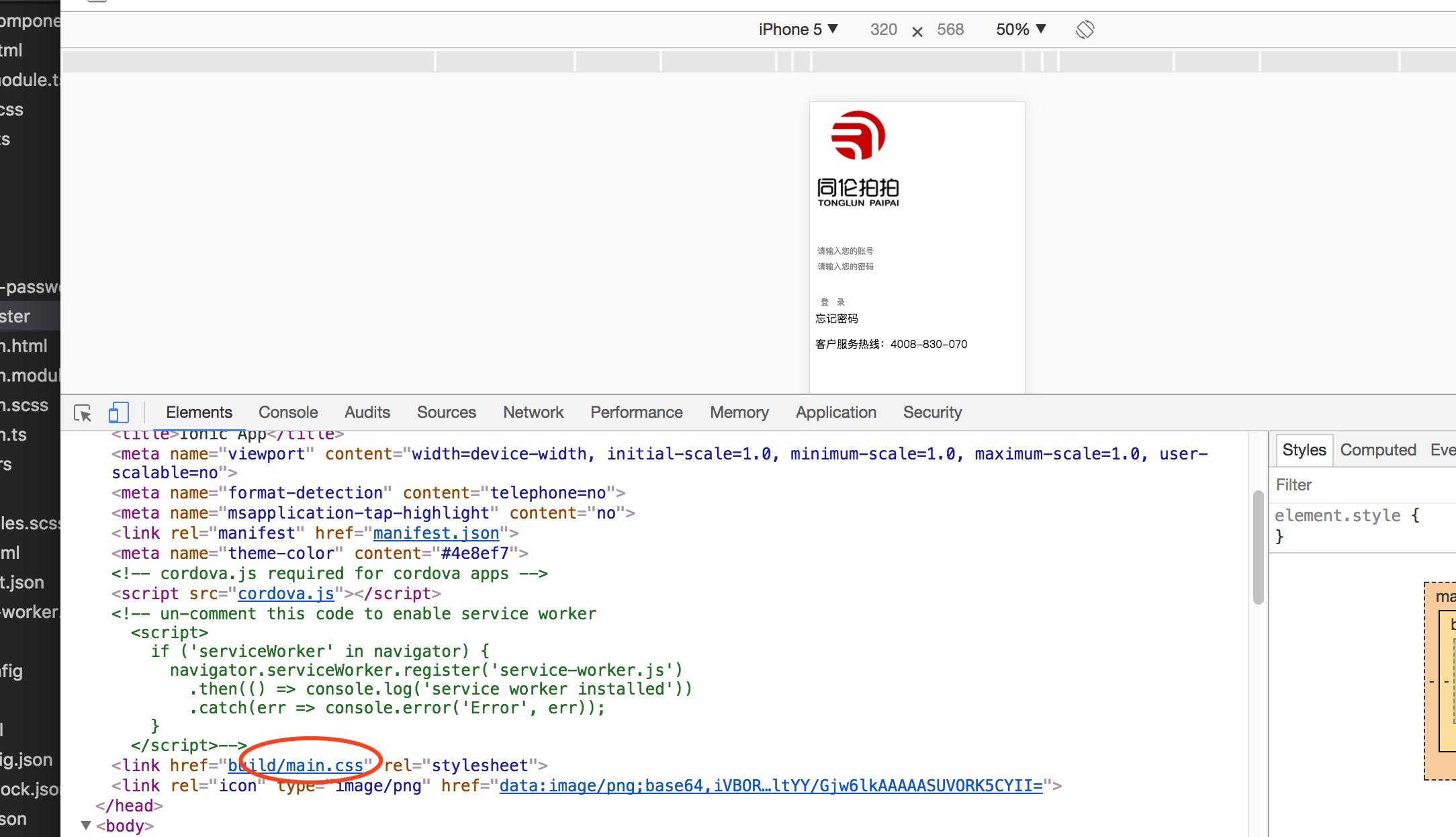This screenshot has height=837, width=1456.
Task: Open the cordova.js script link
Action: tap(286, 594)
